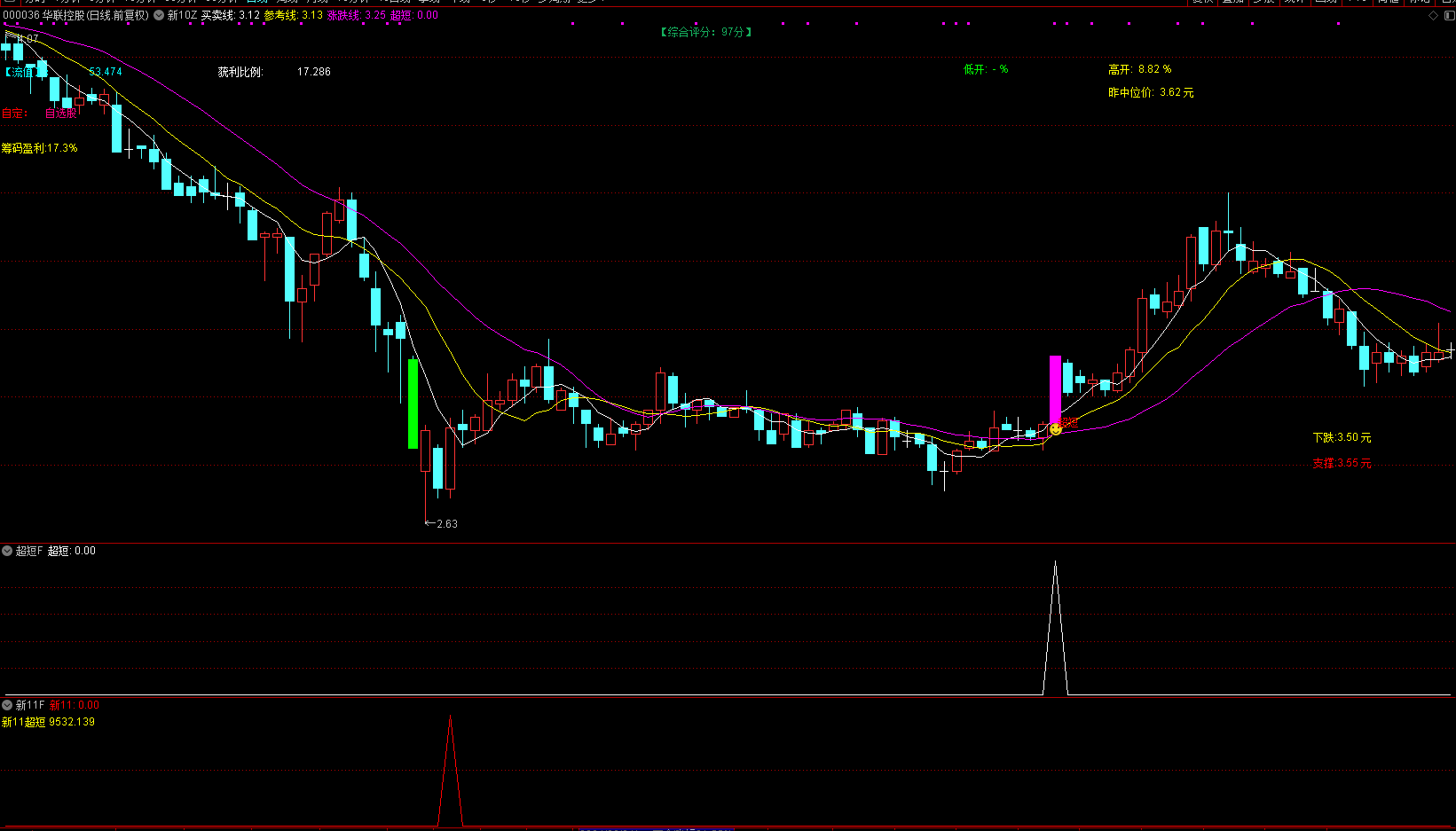The height and width of the screenshot is (831, 1456).
Task: Click the red spike in 新11F panel
Action: pyautogui.click(x=450, y=771)
